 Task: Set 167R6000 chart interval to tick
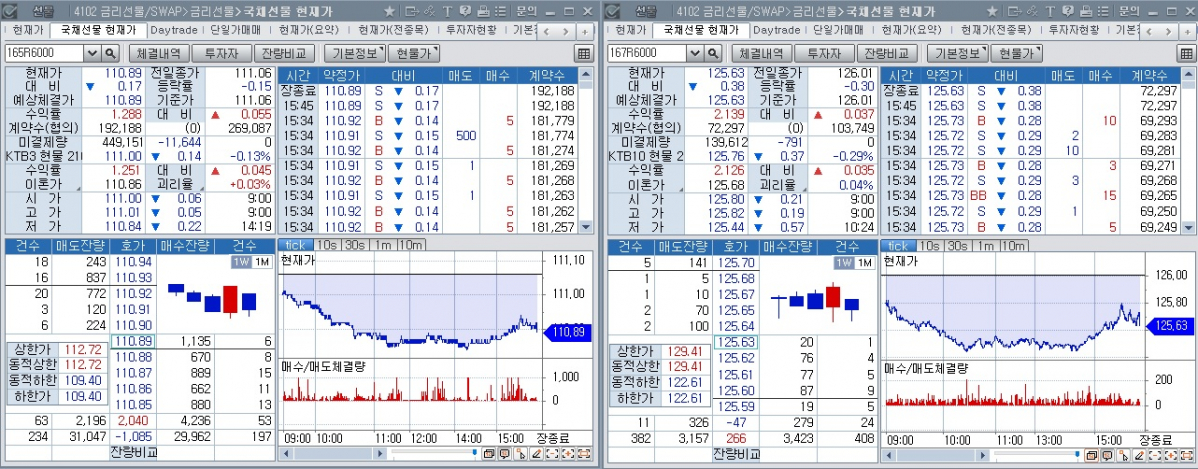(898, 246)
